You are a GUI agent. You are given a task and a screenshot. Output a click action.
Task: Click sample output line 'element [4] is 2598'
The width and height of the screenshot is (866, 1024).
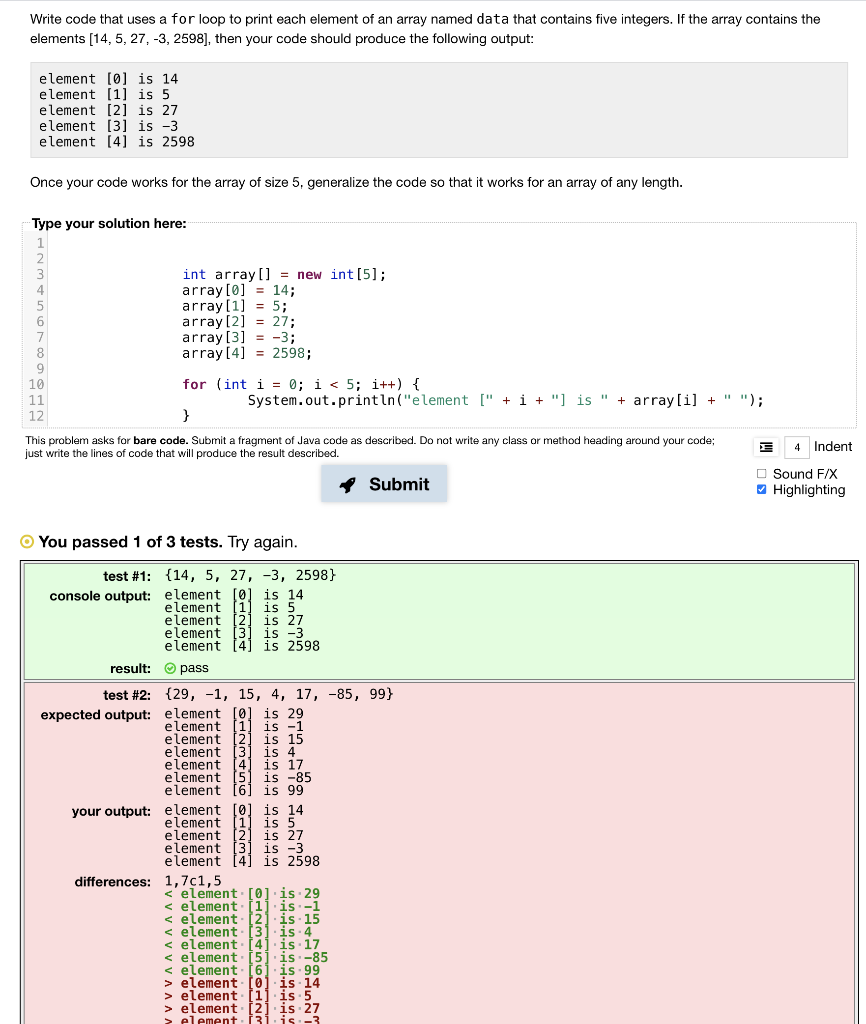(117, 142)
